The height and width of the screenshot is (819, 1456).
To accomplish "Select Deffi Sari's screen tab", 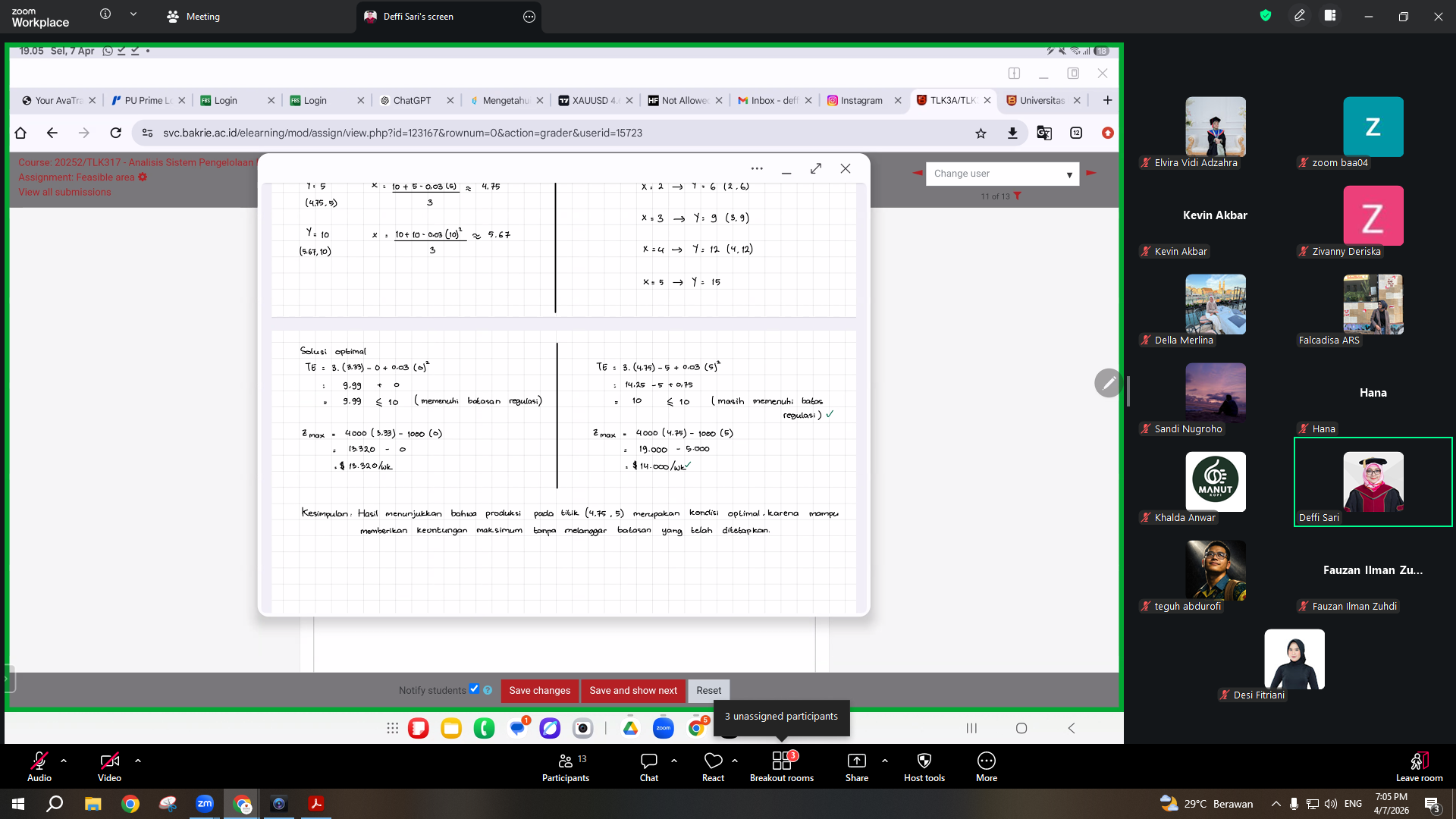I will (x=419, y=16).
